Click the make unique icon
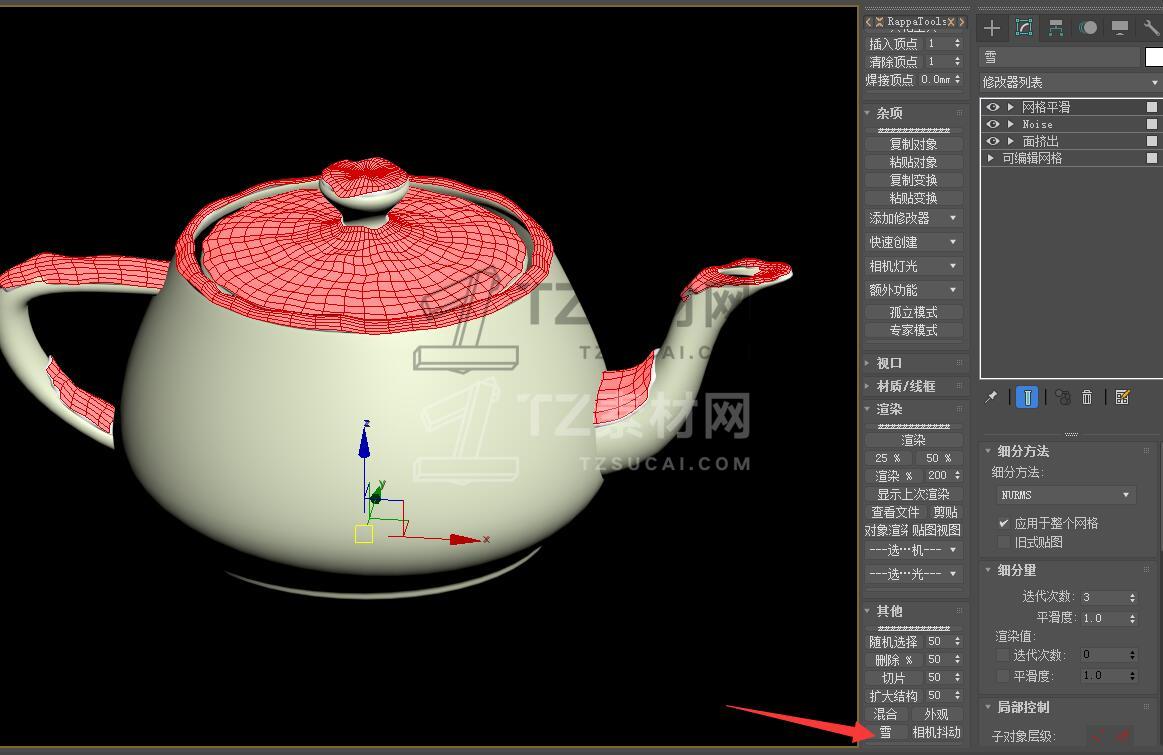This screenshot has height=755, width=1163. click(x=1063, y=398)
